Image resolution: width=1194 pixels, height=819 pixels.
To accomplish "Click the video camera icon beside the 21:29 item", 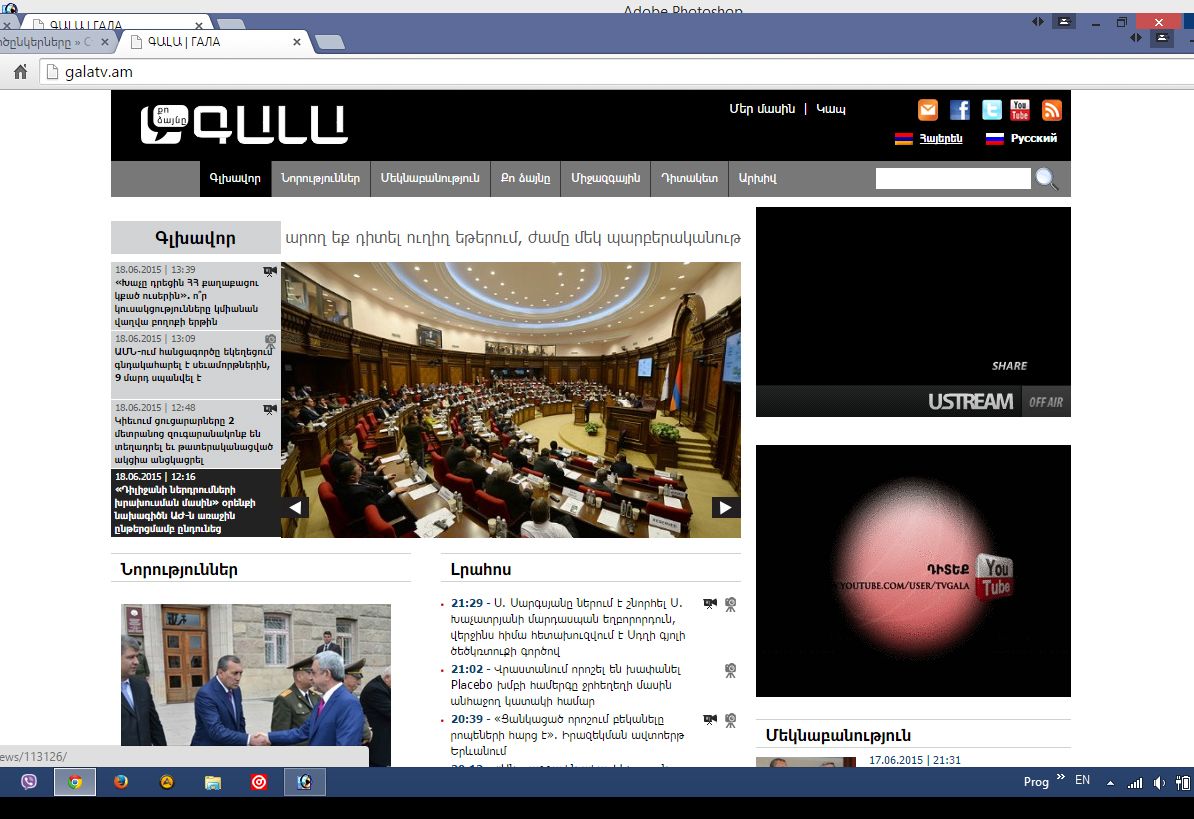I will pyautogui.click(x=710, y=604).
